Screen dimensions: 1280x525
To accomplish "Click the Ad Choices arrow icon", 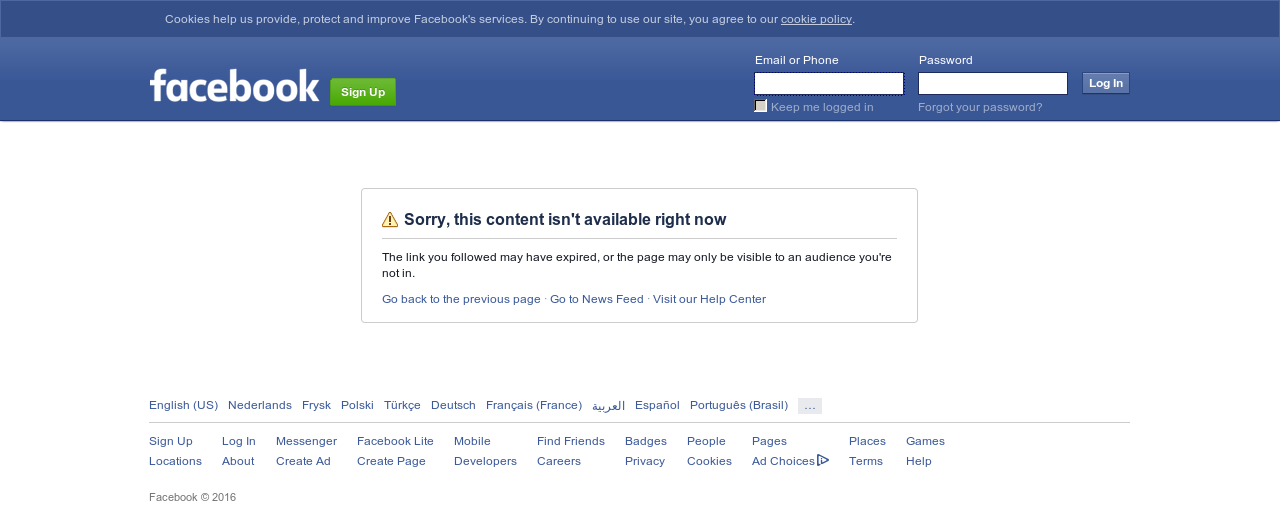I will pyautogui.click(x=823, y=460).
